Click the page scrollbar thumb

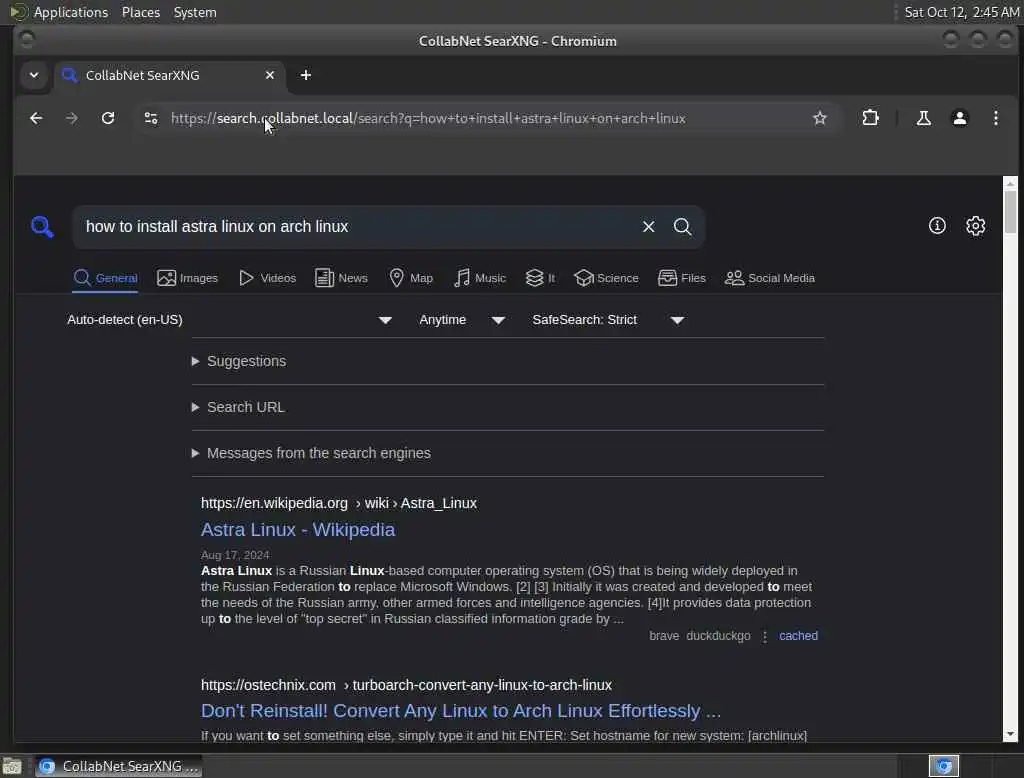[1010, 211]
